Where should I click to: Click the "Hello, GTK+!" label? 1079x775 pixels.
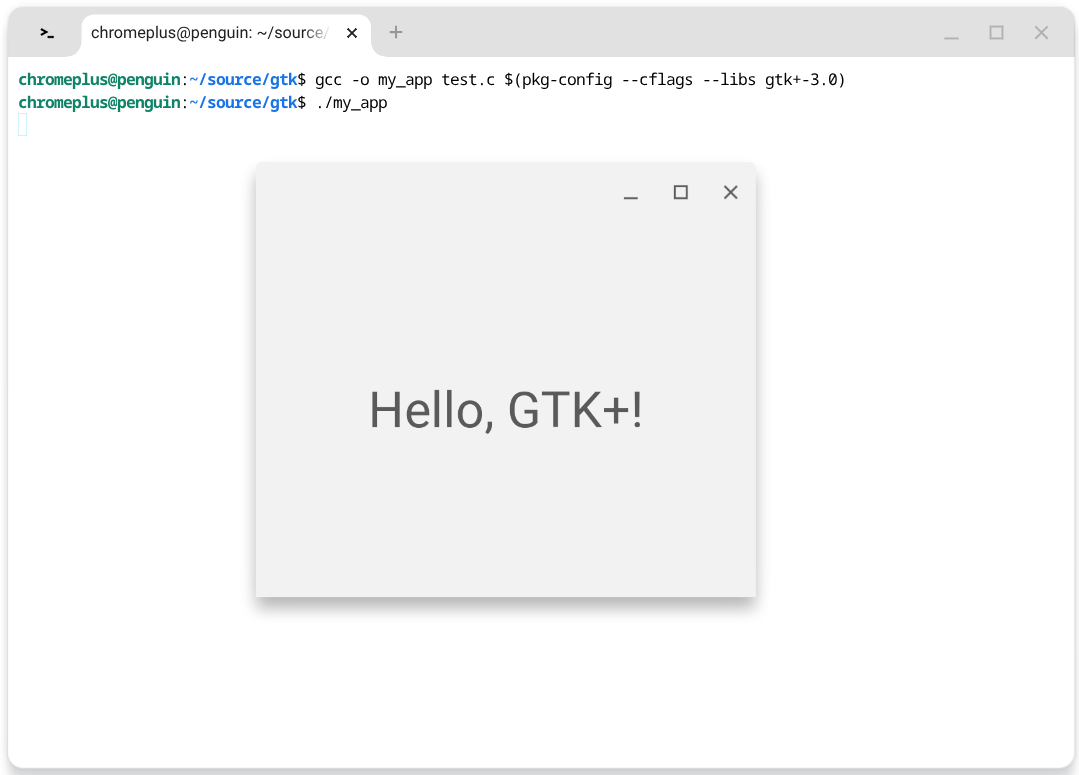click(x=505, y=410)
